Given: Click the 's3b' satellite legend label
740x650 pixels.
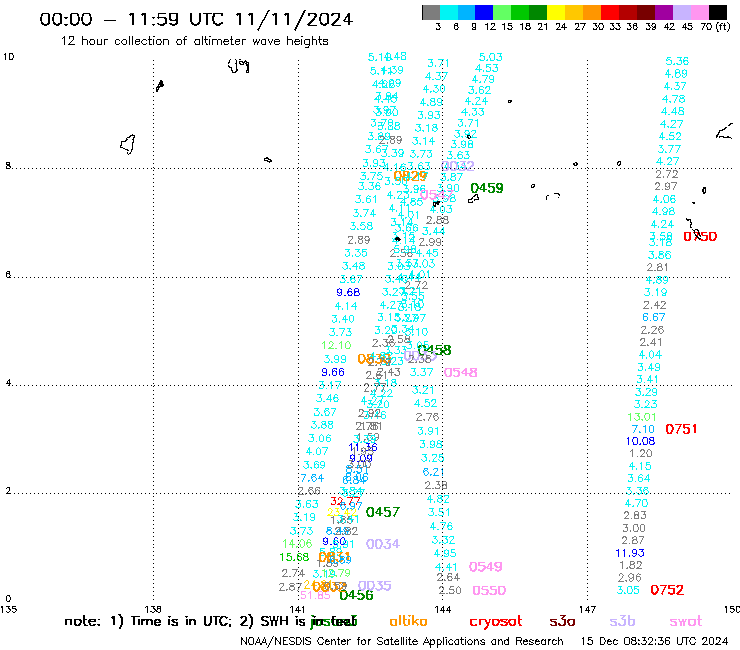Looking at the screenshot, I should (622, 621).
